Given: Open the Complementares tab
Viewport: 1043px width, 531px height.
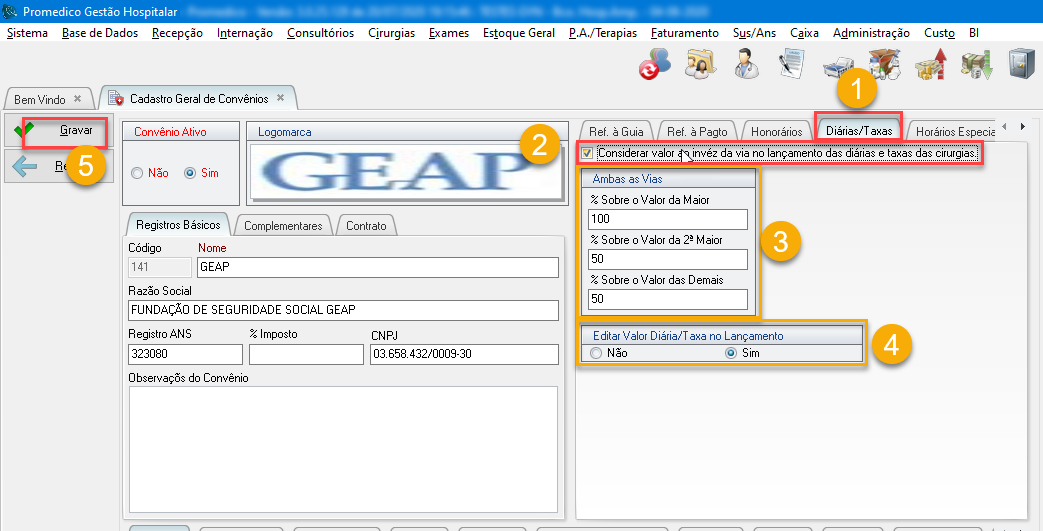Looking at the screenshot, I should 283,226.
